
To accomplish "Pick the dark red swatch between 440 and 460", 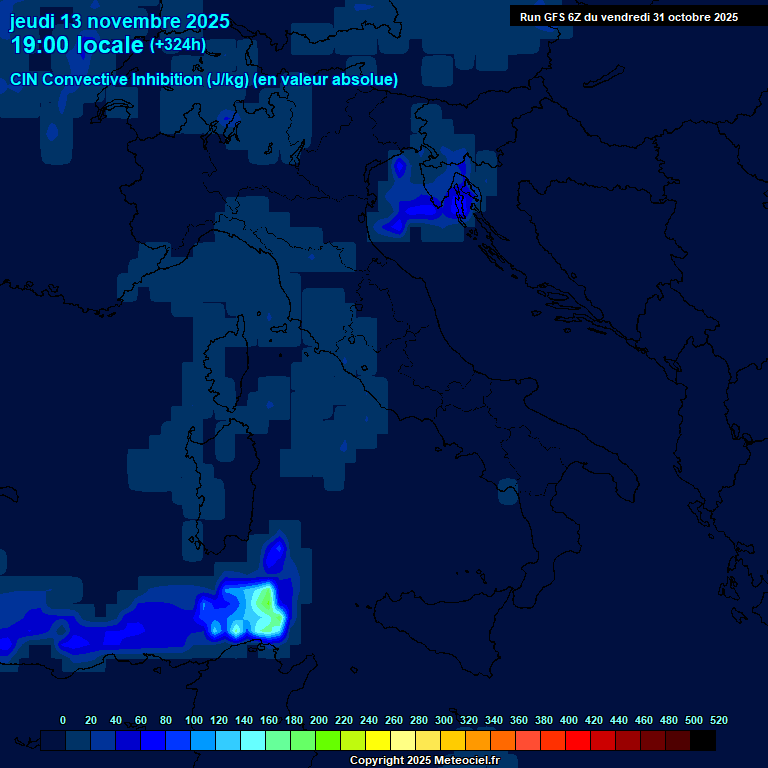I will (627, 740).
